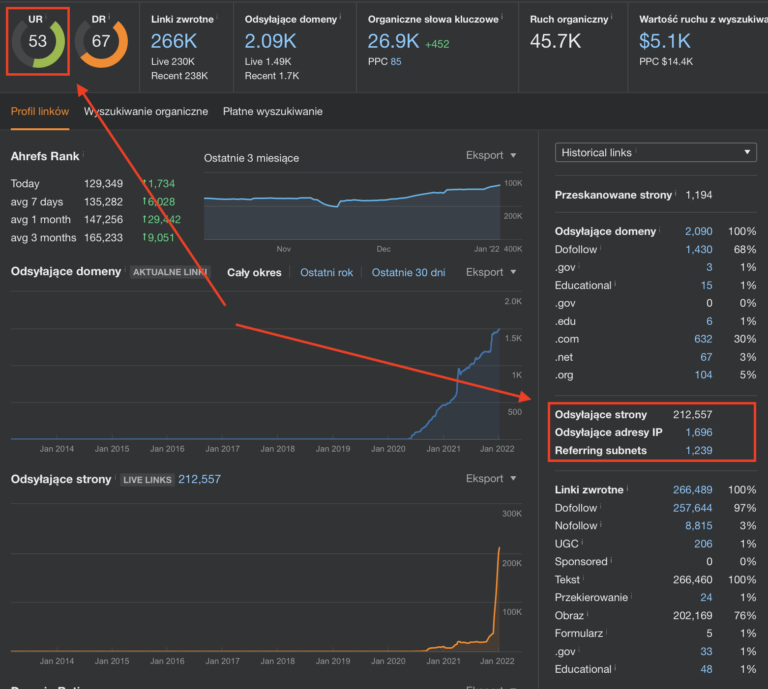Open the 1,430 Dofollow domains count
This screenshot has height=689, width=768.
[x=698, y=250]
